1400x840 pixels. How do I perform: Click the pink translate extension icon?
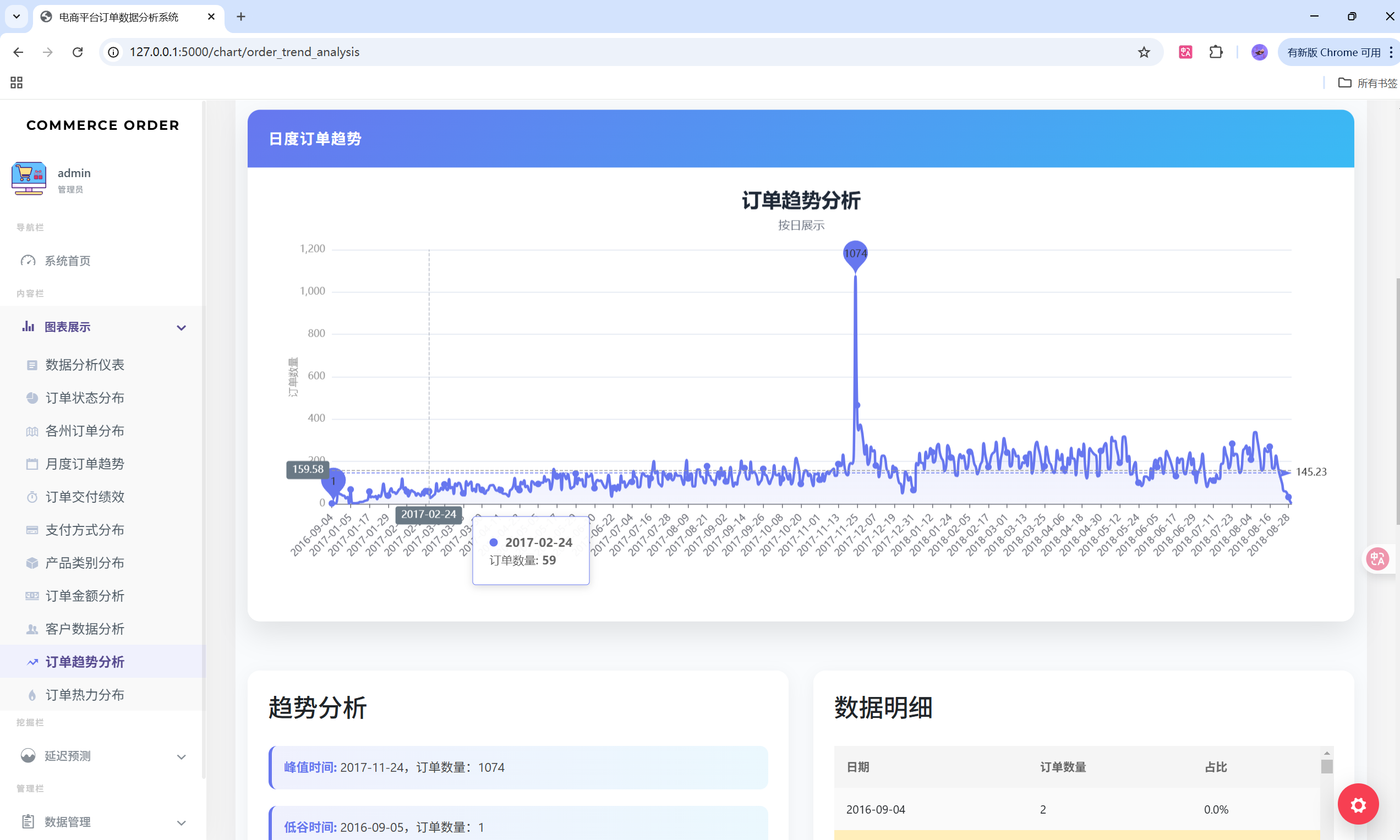pos(1185,52)
